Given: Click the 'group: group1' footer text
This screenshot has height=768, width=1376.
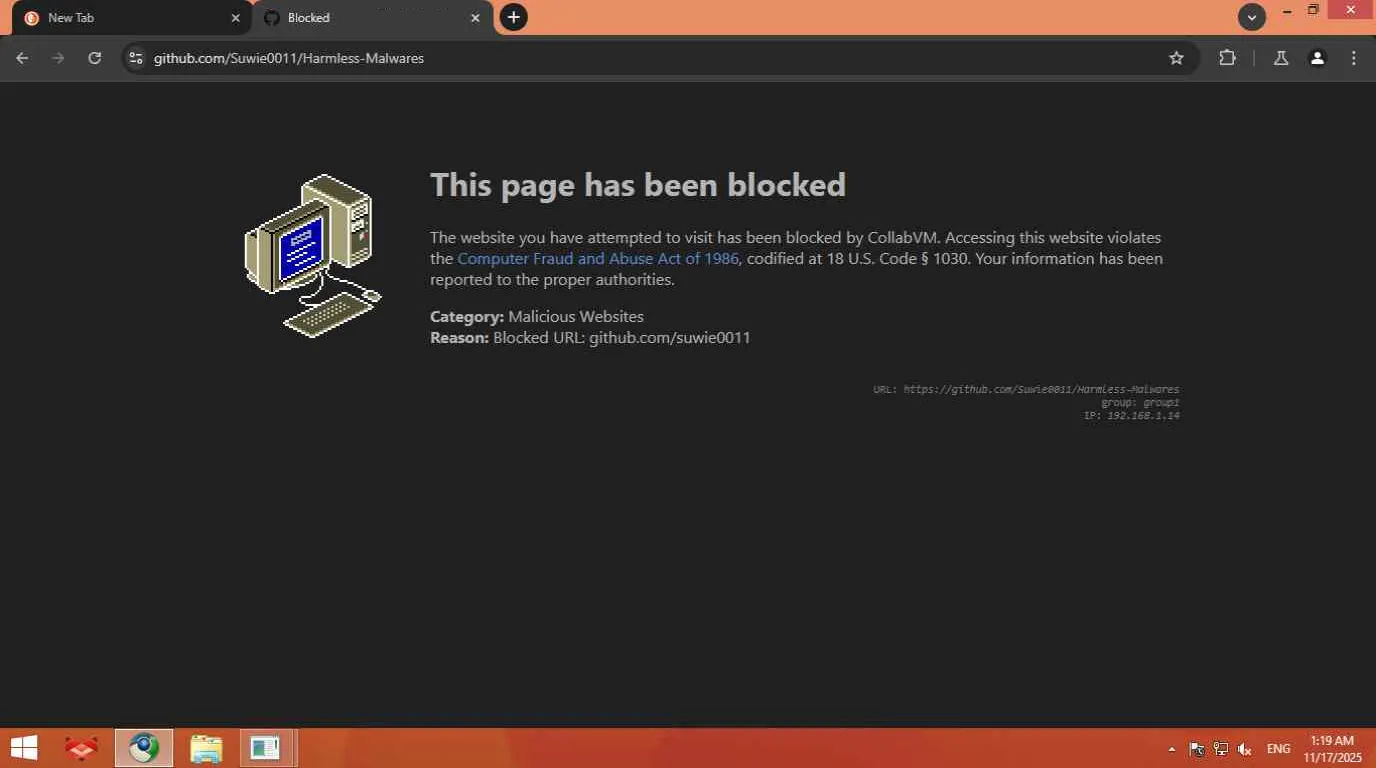Looking at the screenshot, I should [1140, 402].
